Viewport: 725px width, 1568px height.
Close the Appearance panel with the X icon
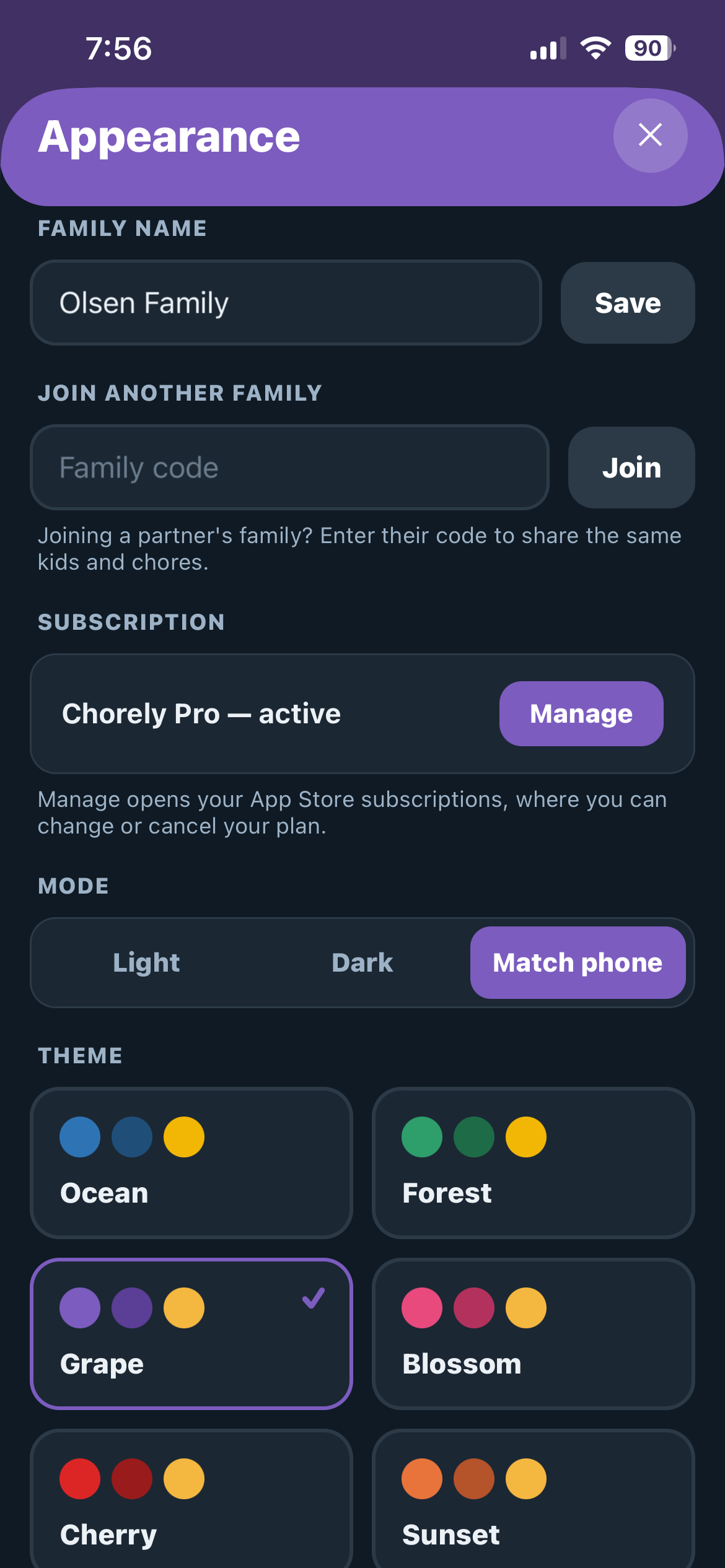(x=650, y=135)
